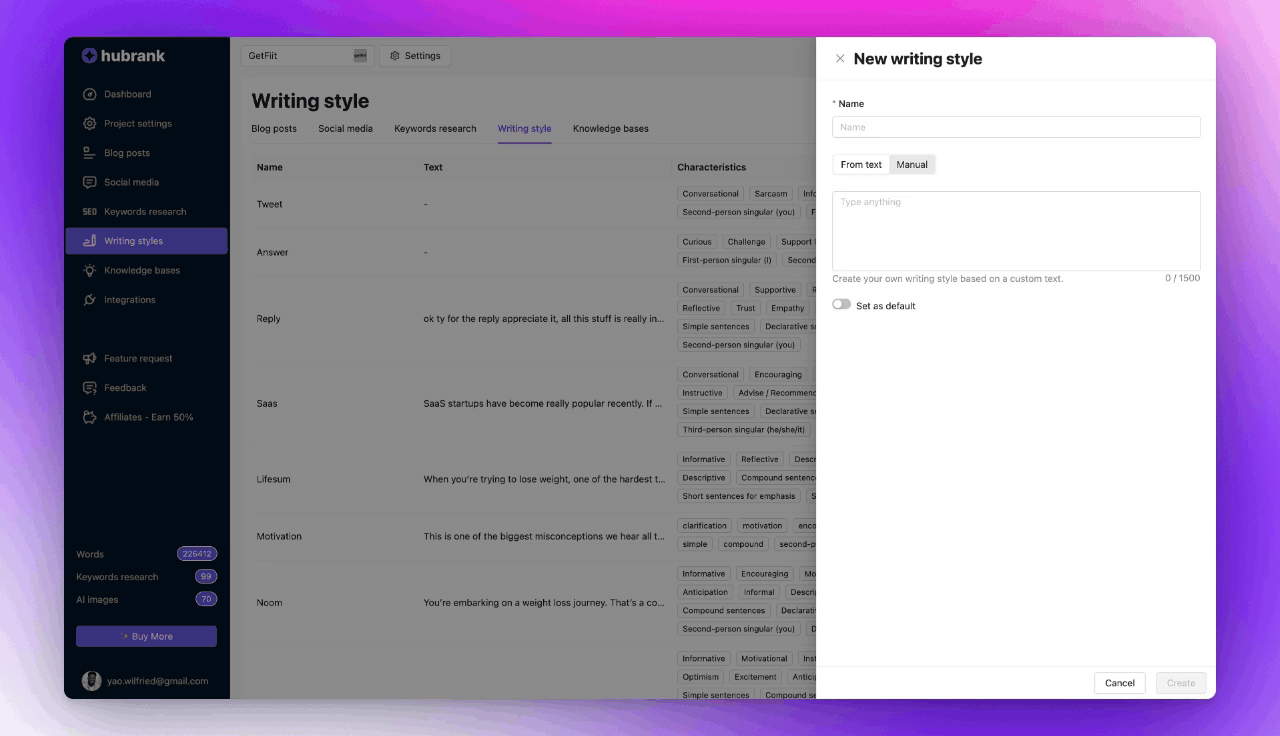Click the Integrations plug icon

click(x=90, y=300)
